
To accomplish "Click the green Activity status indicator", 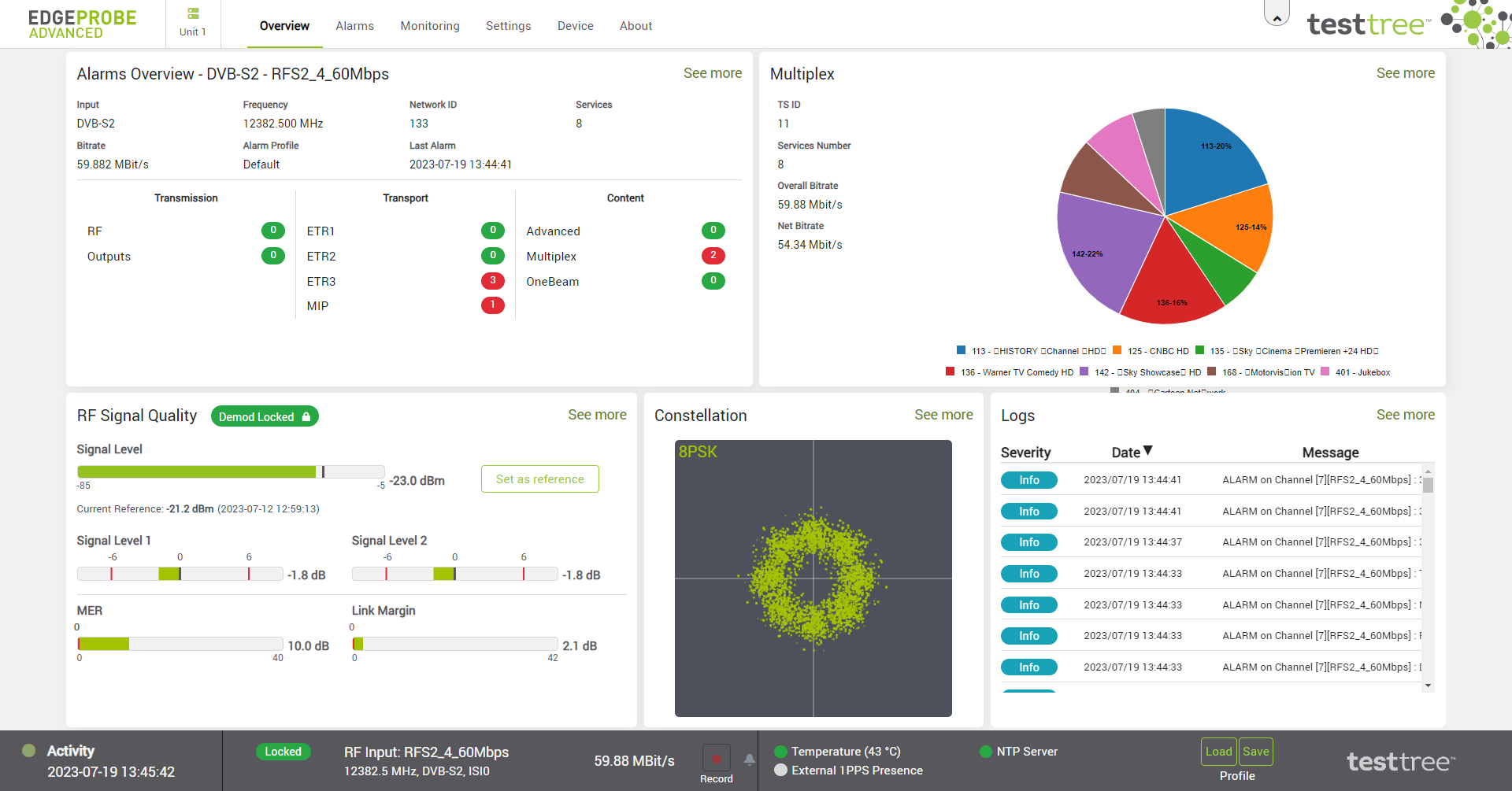I will [29, 750].
